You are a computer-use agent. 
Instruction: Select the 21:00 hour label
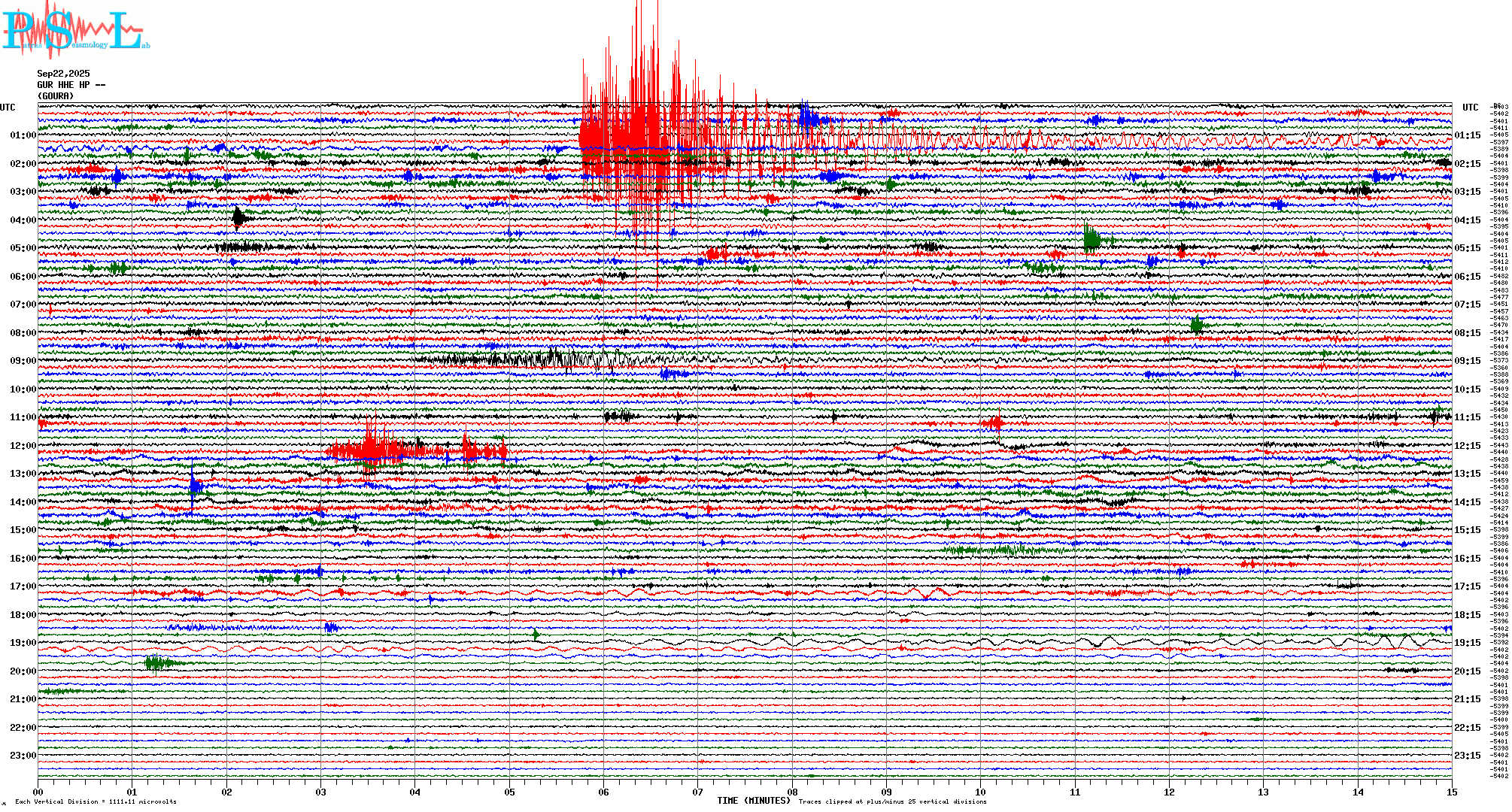(23, 699)
